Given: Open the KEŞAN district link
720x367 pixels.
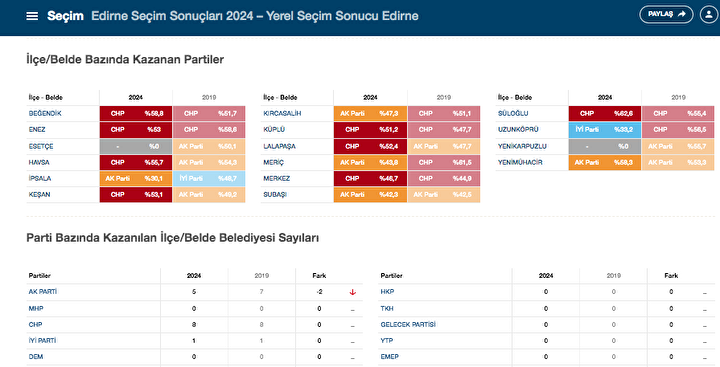Looking at the screenshot, I should (39, 194).
